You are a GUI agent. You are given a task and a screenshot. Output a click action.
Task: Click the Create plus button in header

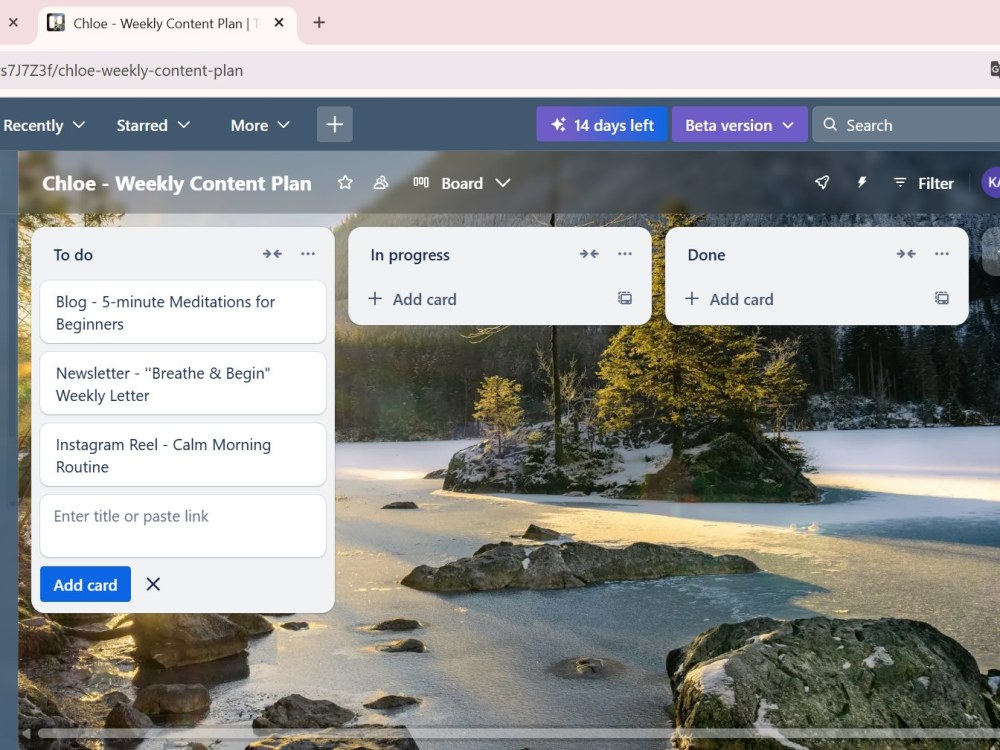[x=335, y=124]
